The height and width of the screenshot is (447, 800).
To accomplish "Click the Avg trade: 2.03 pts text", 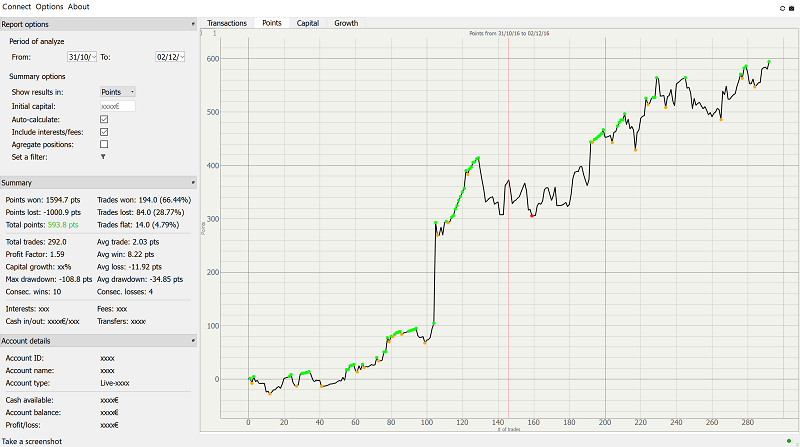I will (x=128, y=242).
